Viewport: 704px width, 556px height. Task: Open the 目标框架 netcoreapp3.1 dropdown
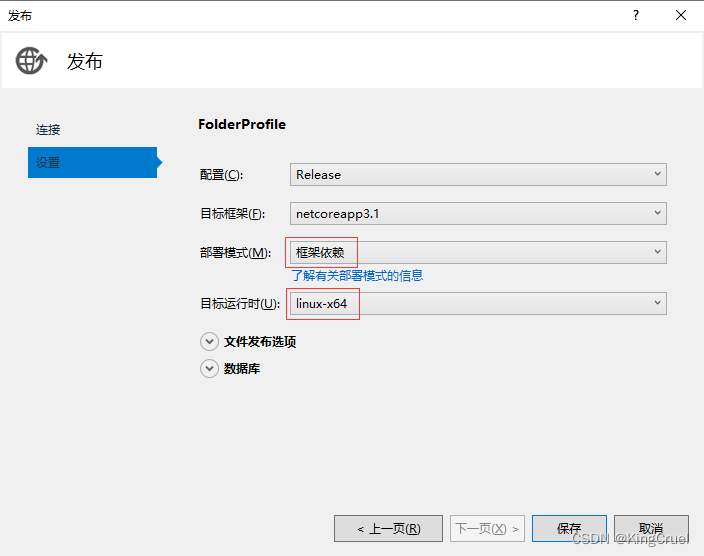tap(478, 213)
